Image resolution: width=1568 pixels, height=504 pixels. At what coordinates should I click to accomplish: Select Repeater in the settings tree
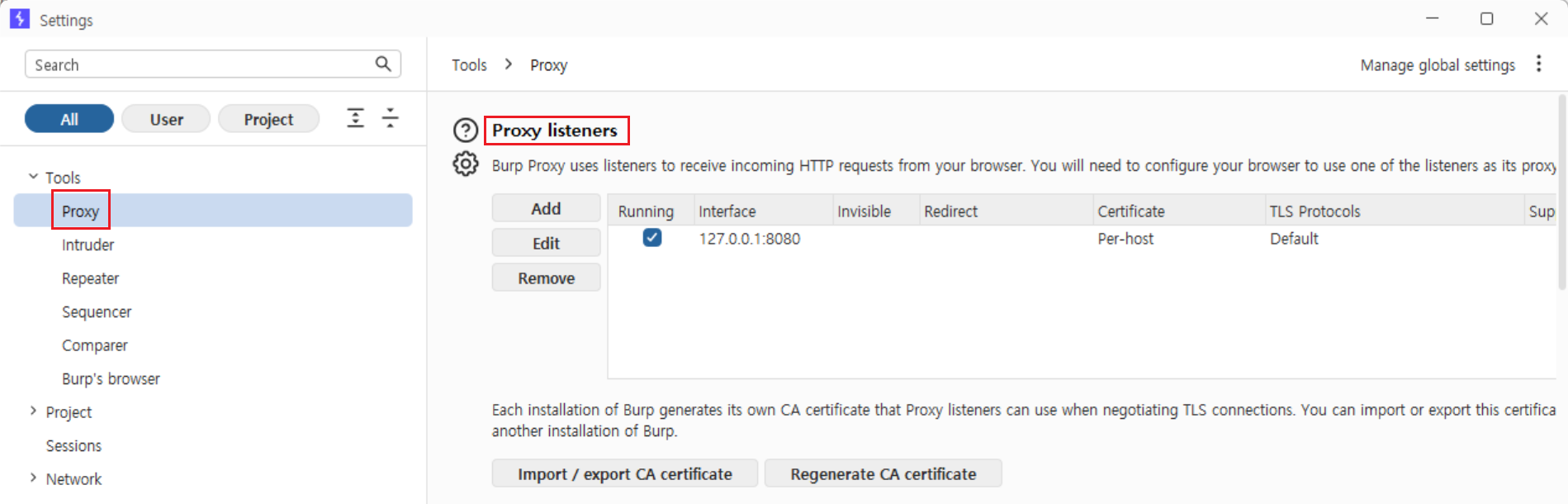[x=90, y=278]
